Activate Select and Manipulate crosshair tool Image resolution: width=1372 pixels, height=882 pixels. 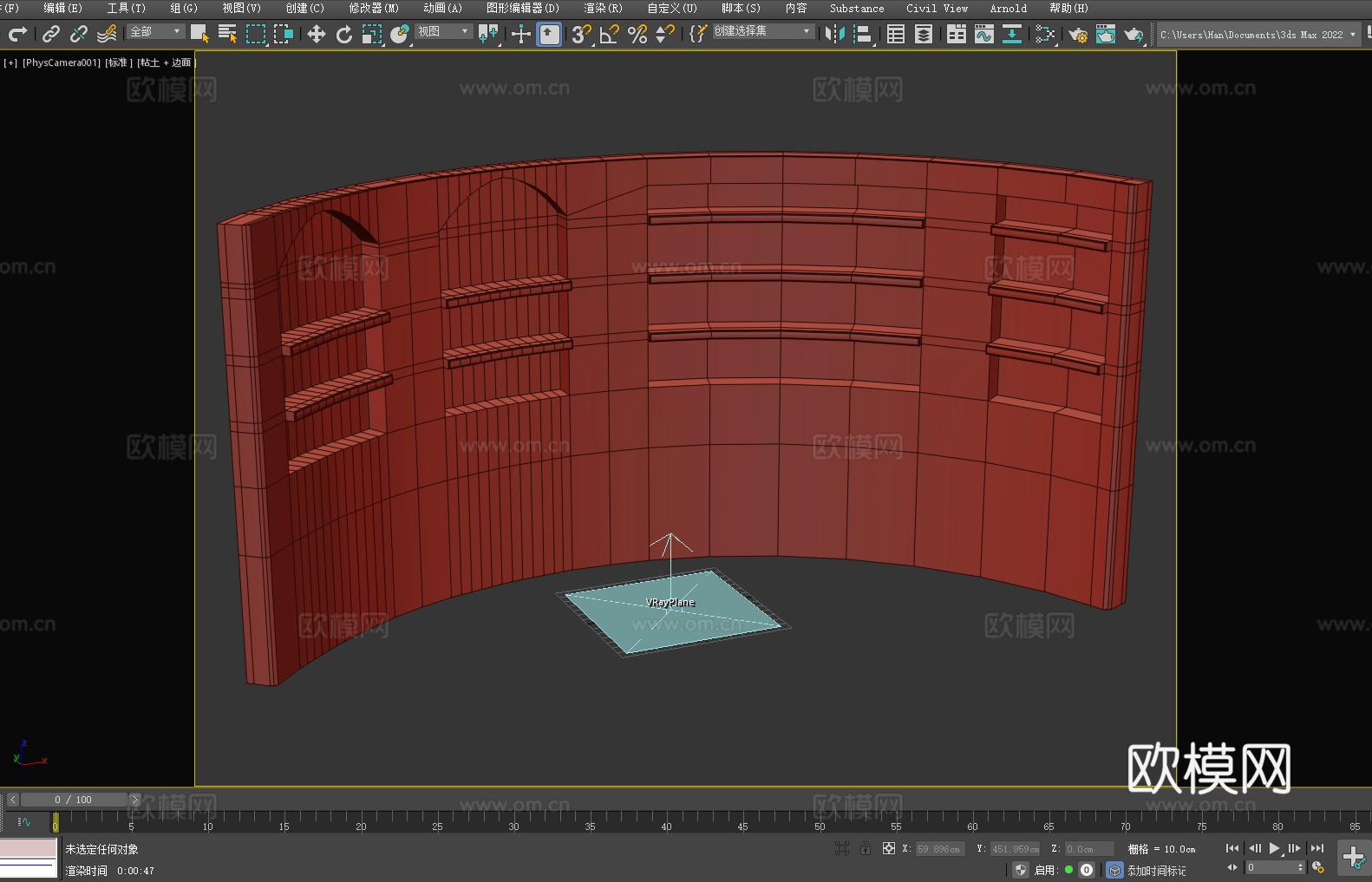[520, 34]
